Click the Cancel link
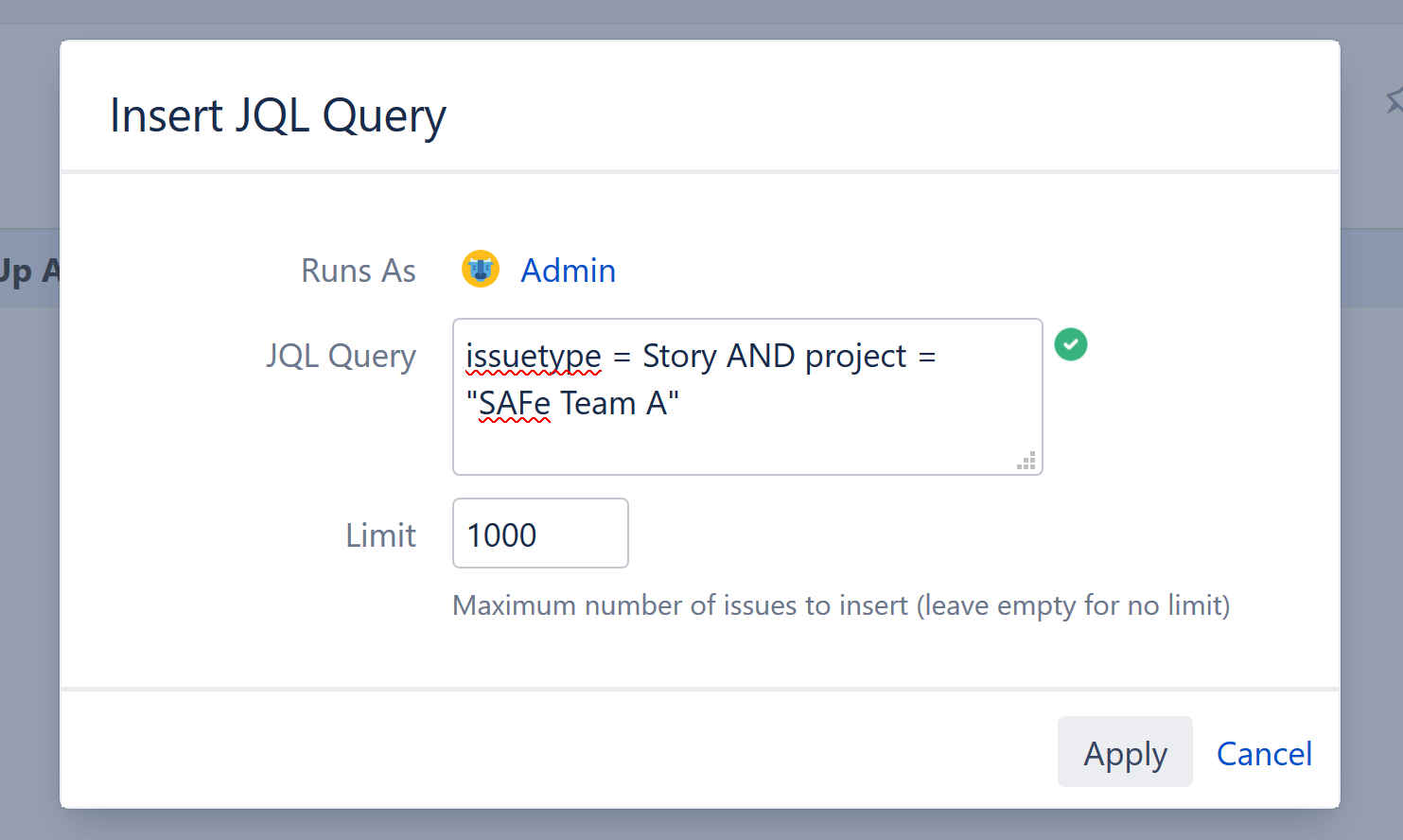1403x840 pixels. [x=1264, y=753]
